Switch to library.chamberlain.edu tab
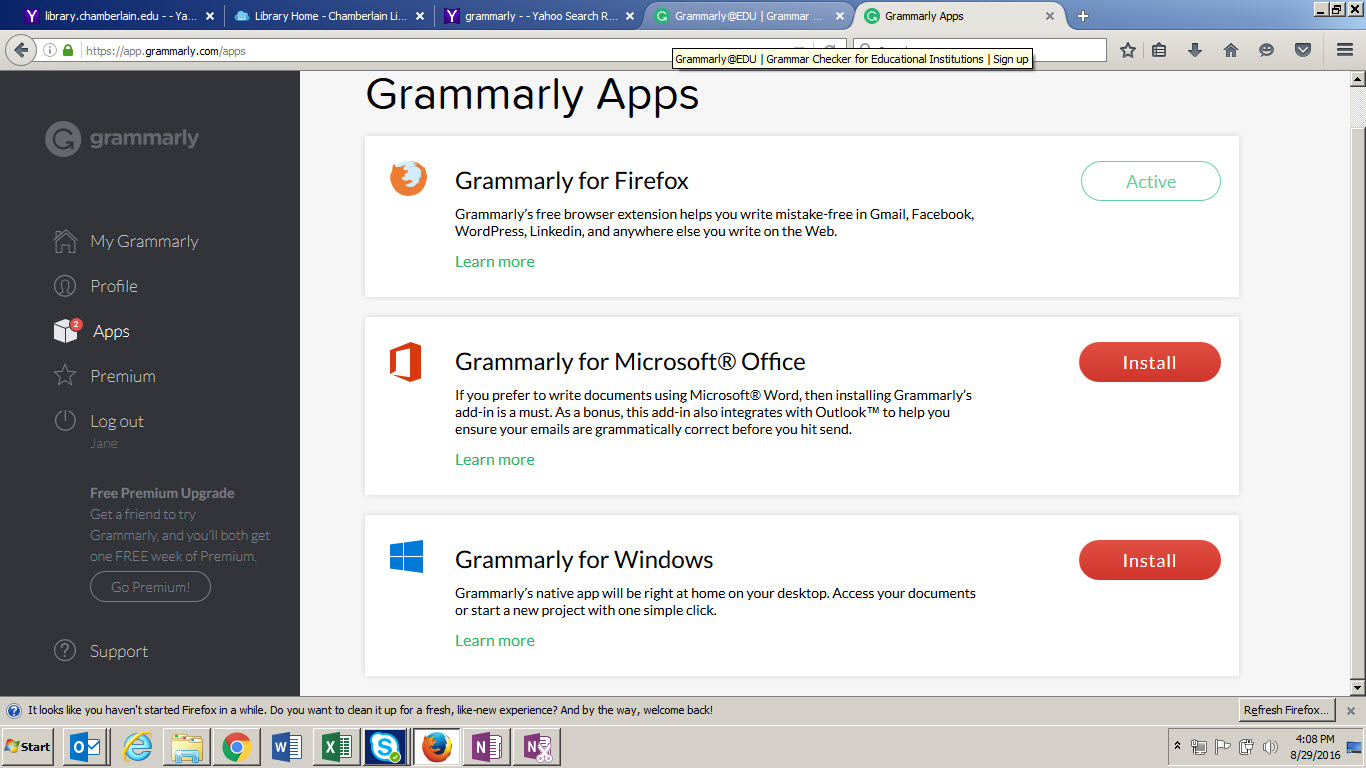Viewport: 1366px width, 768px height. 120,16
